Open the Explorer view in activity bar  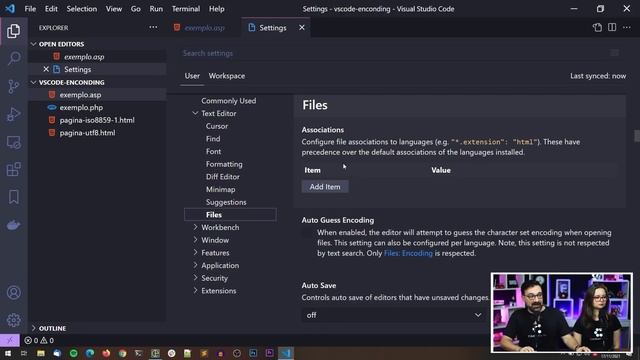(x=13, y=31)
